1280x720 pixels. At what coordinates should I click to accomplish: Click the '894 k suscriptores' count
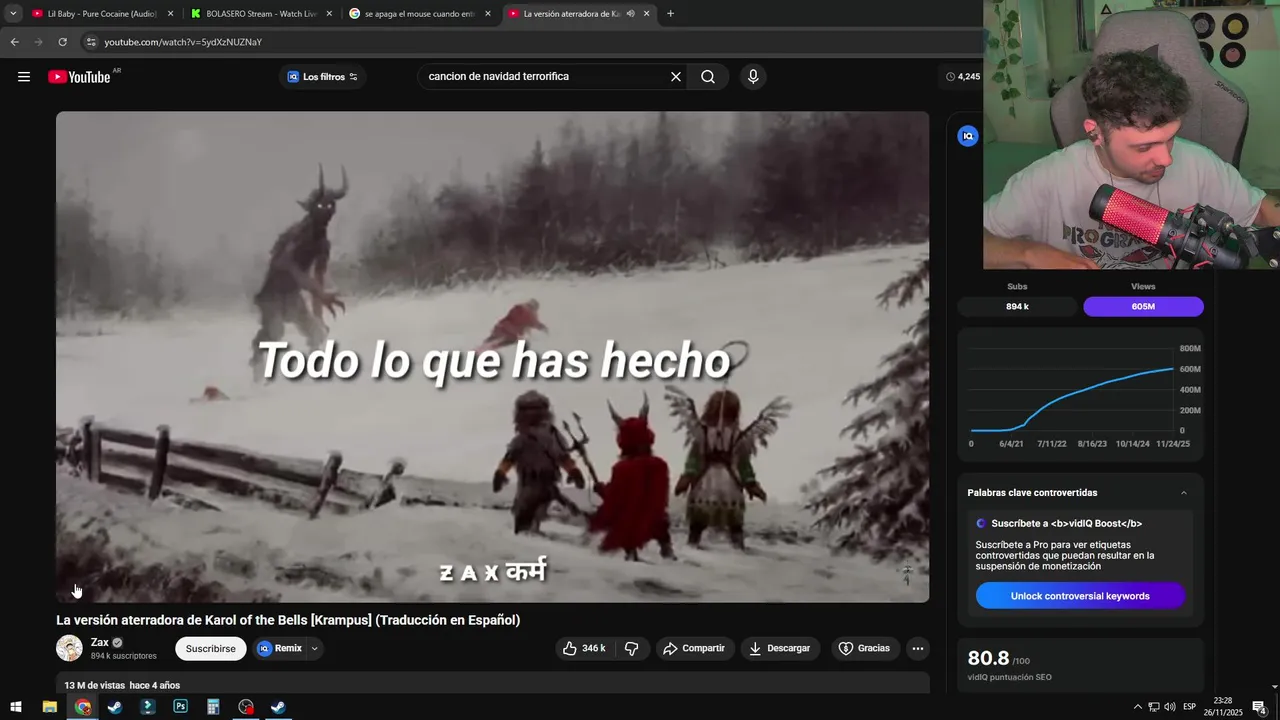point(124,656)
